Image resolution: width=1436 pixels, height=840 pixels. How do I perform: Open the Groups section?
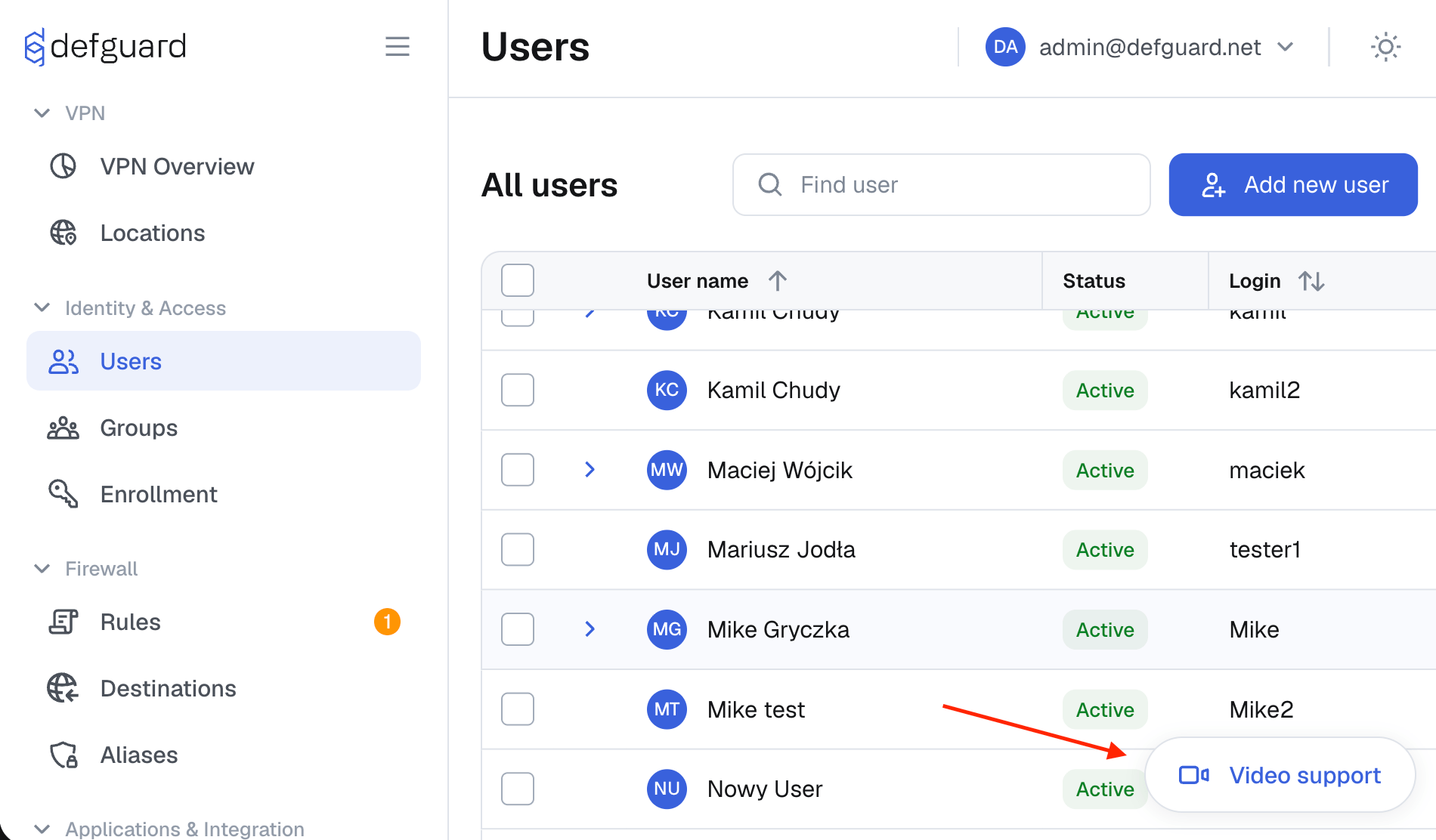pos(138,428)
